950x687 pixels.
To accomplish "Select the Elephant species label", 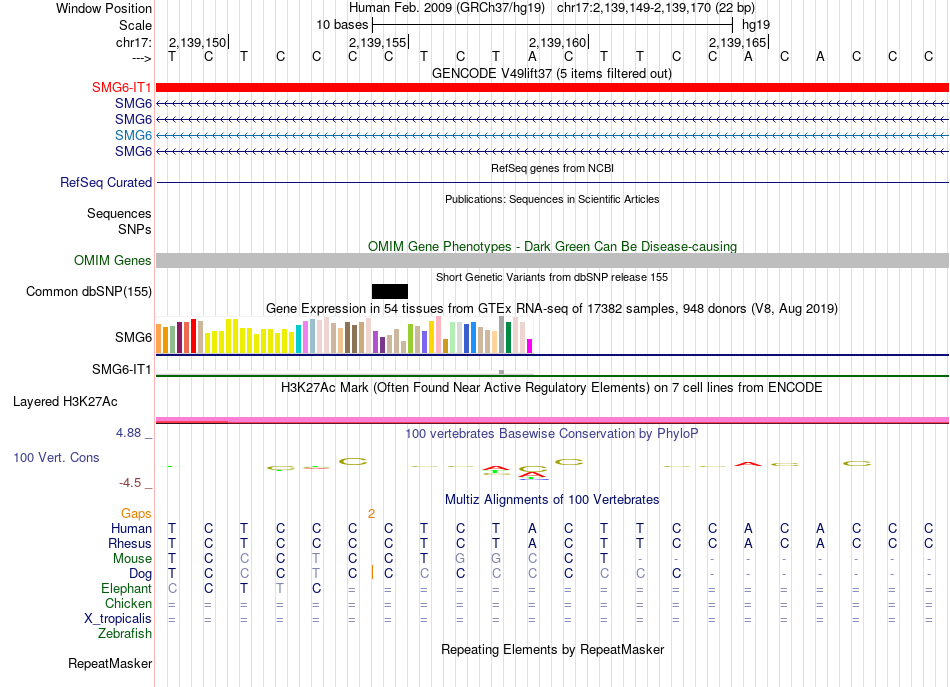I will point(127,588).
